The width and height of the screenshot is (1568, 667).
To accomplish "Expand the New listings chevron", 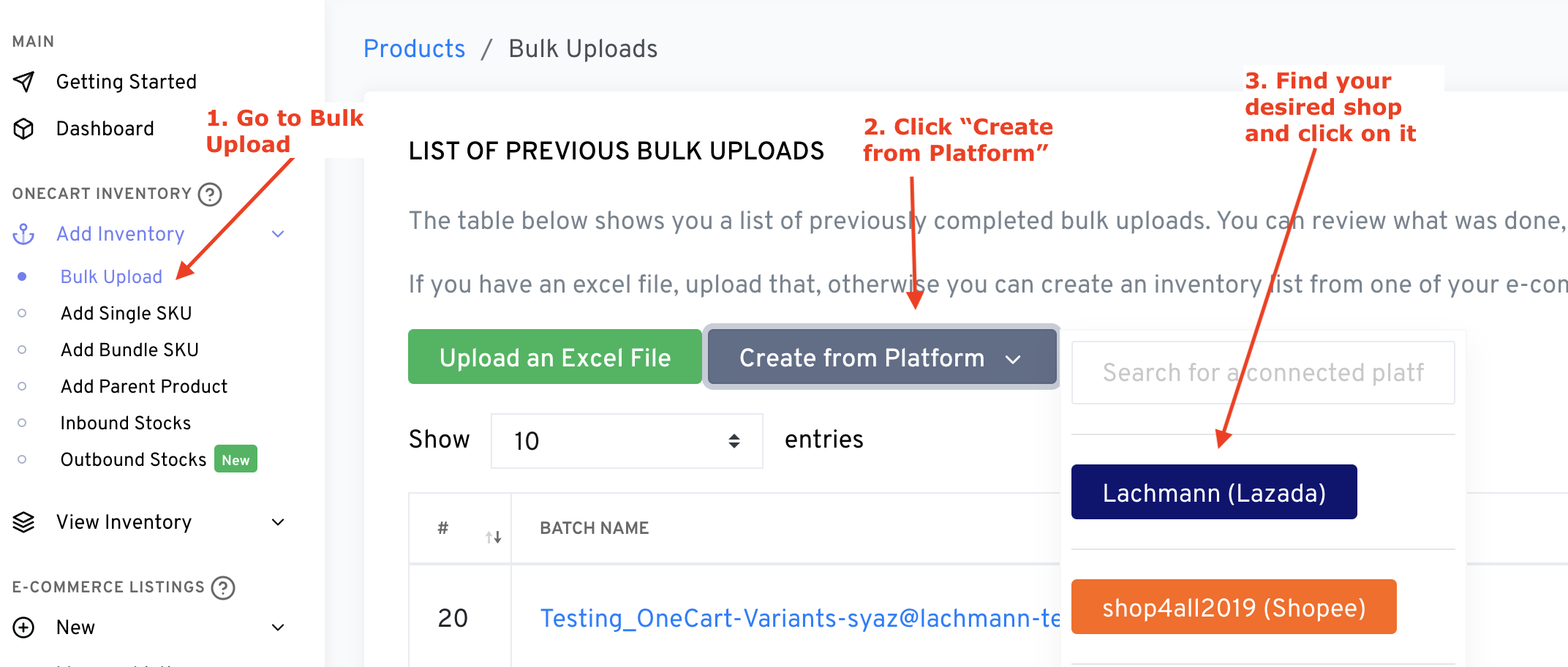I will pyautogui.click(x=278, y=628).
